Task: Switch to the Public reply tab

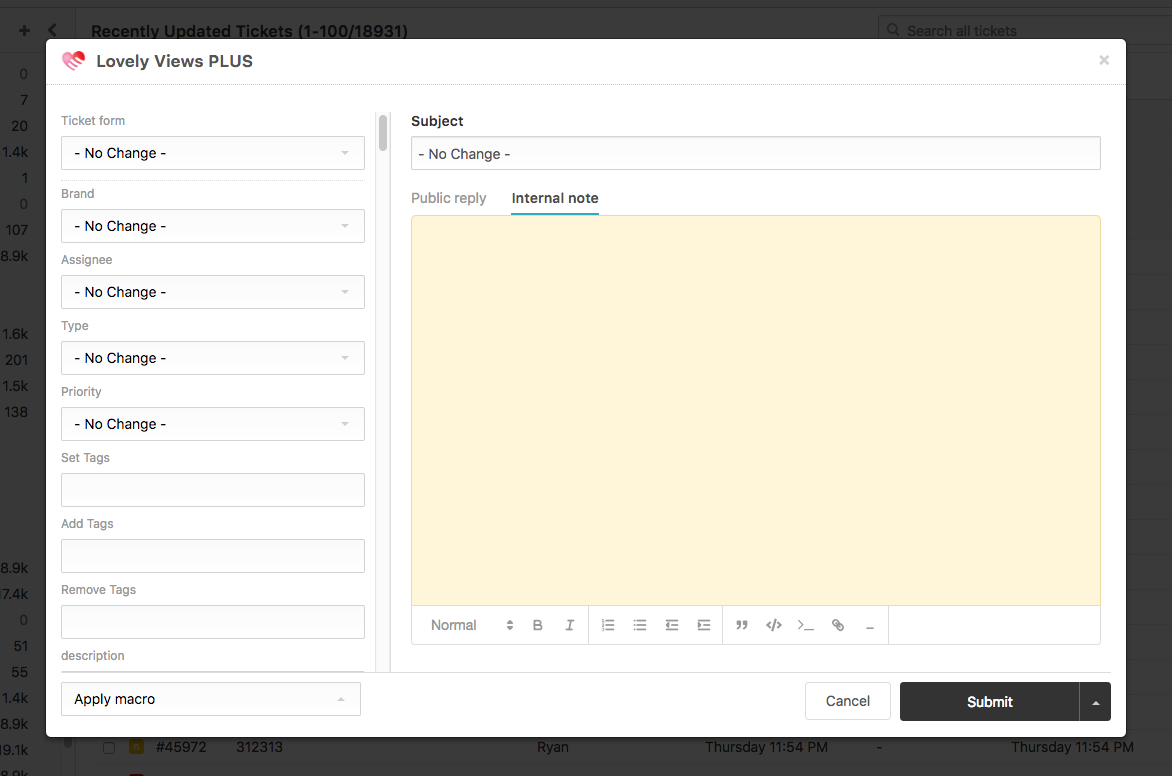Action: coord(448,198)
